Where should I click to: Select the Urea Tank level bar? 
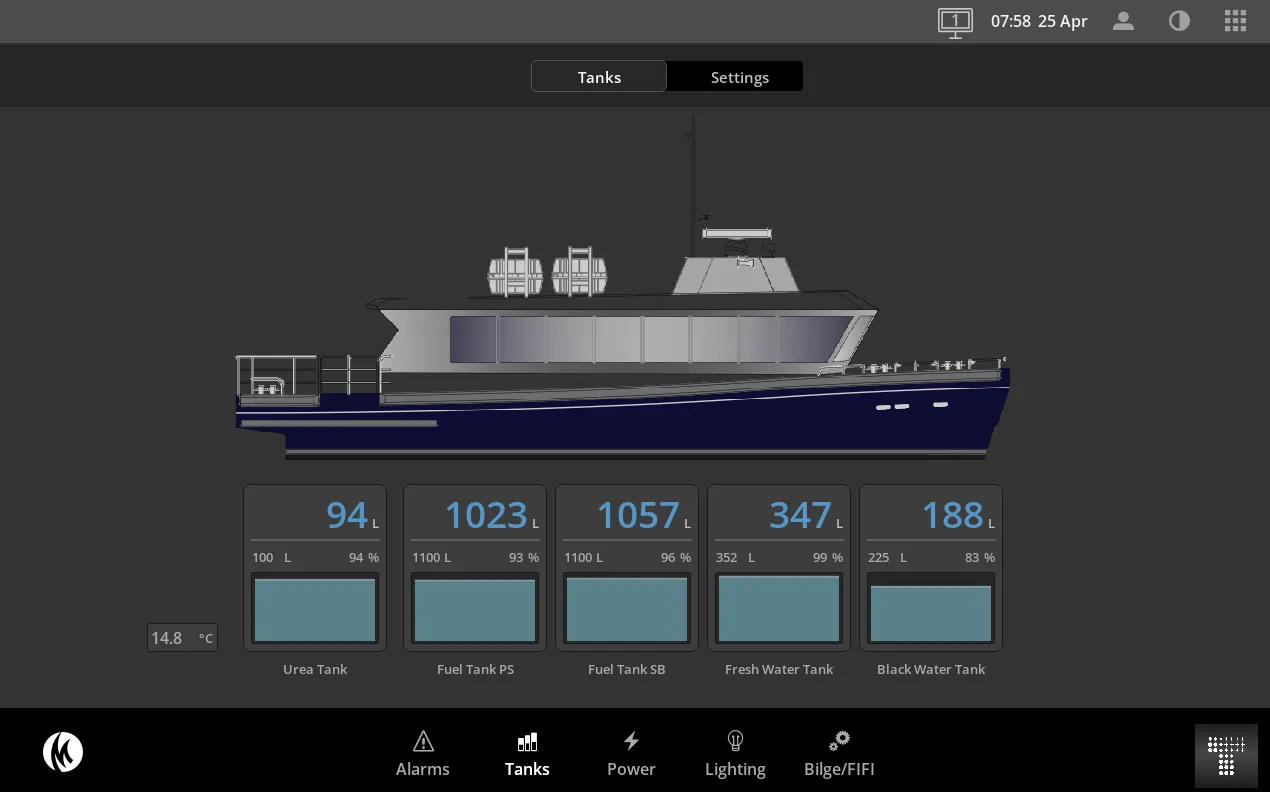pos(315,608)
